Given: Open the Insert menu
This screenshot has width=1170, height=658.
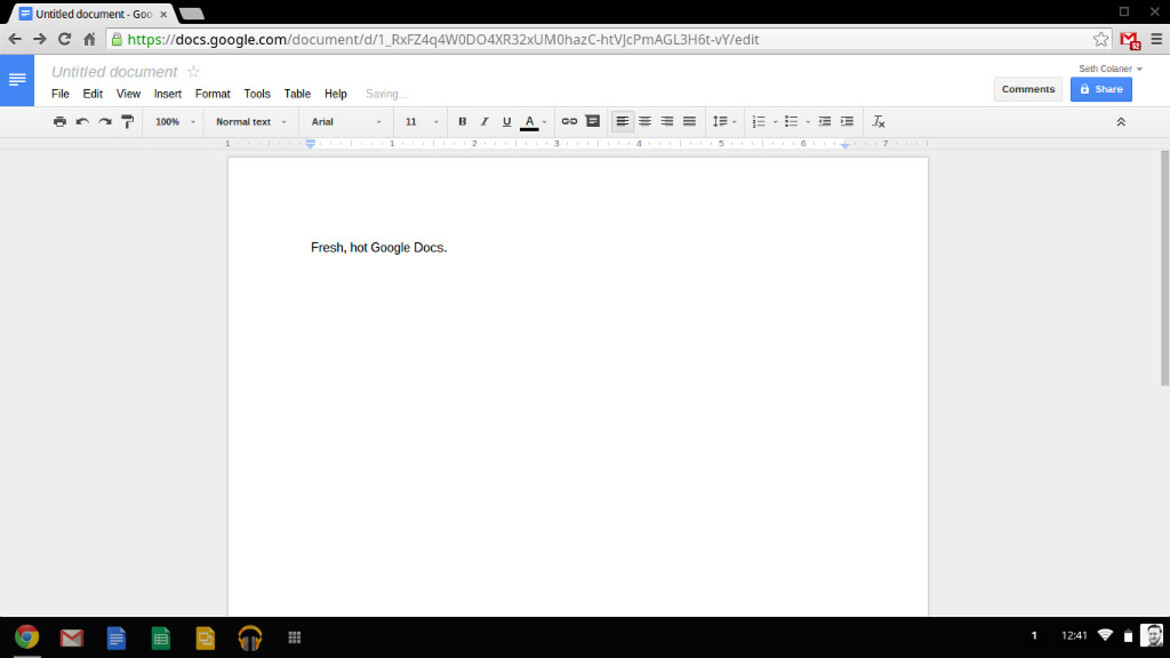Looking at the screenshot, I should coord(168,94).
